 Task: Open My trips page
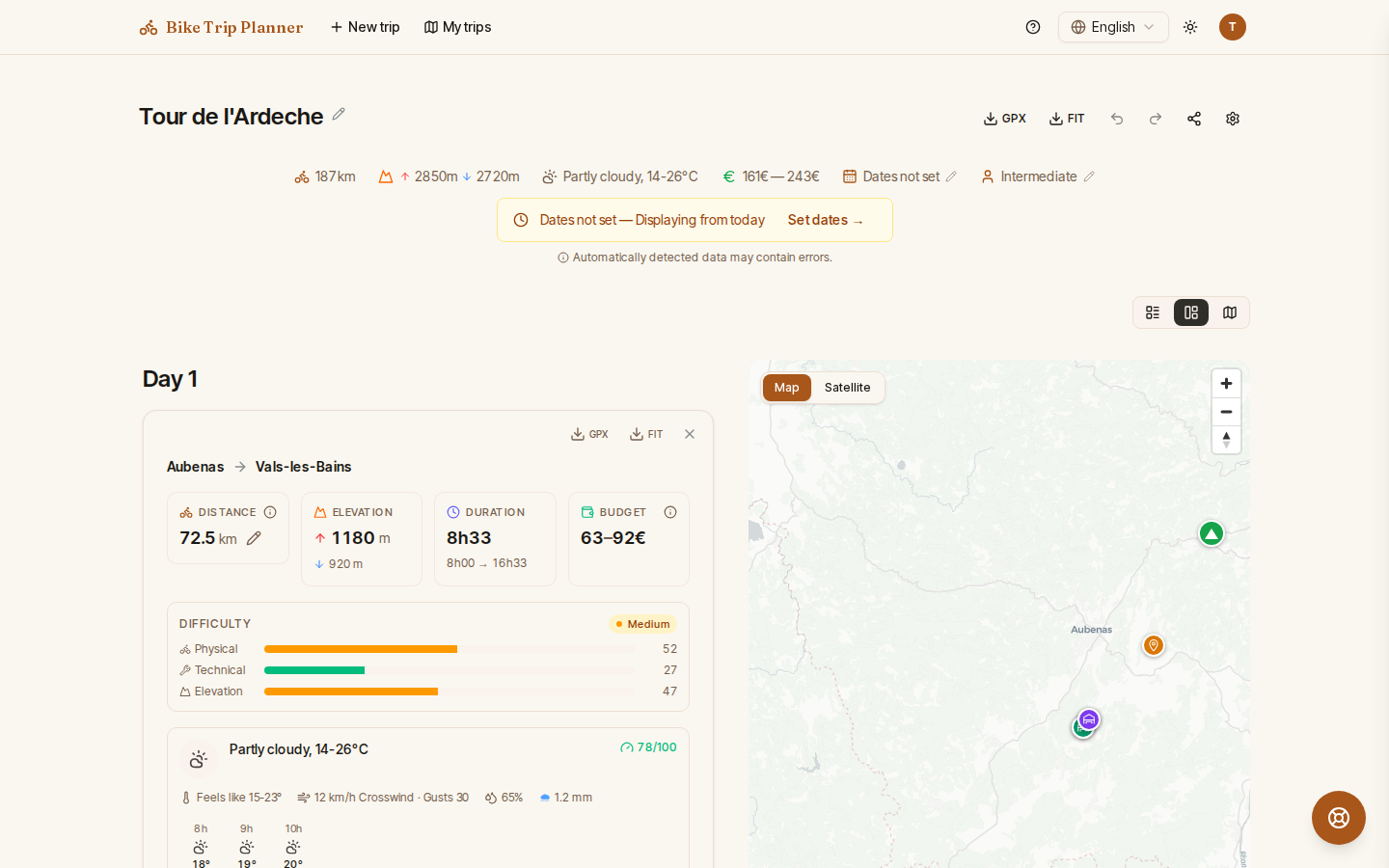[457, 27]
